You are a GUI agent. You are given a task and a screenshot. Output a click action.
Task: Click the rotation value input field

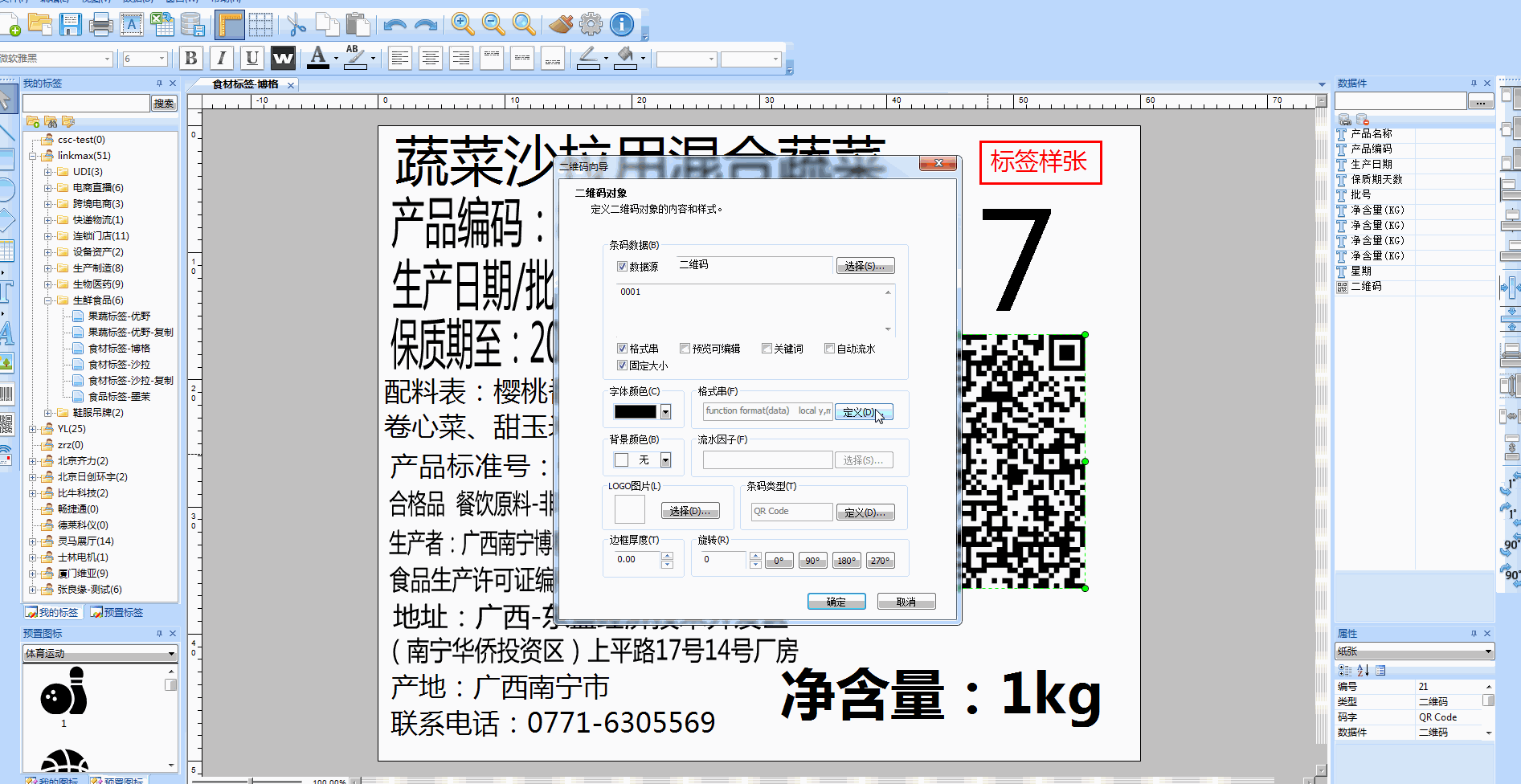(x=722, y=560)
